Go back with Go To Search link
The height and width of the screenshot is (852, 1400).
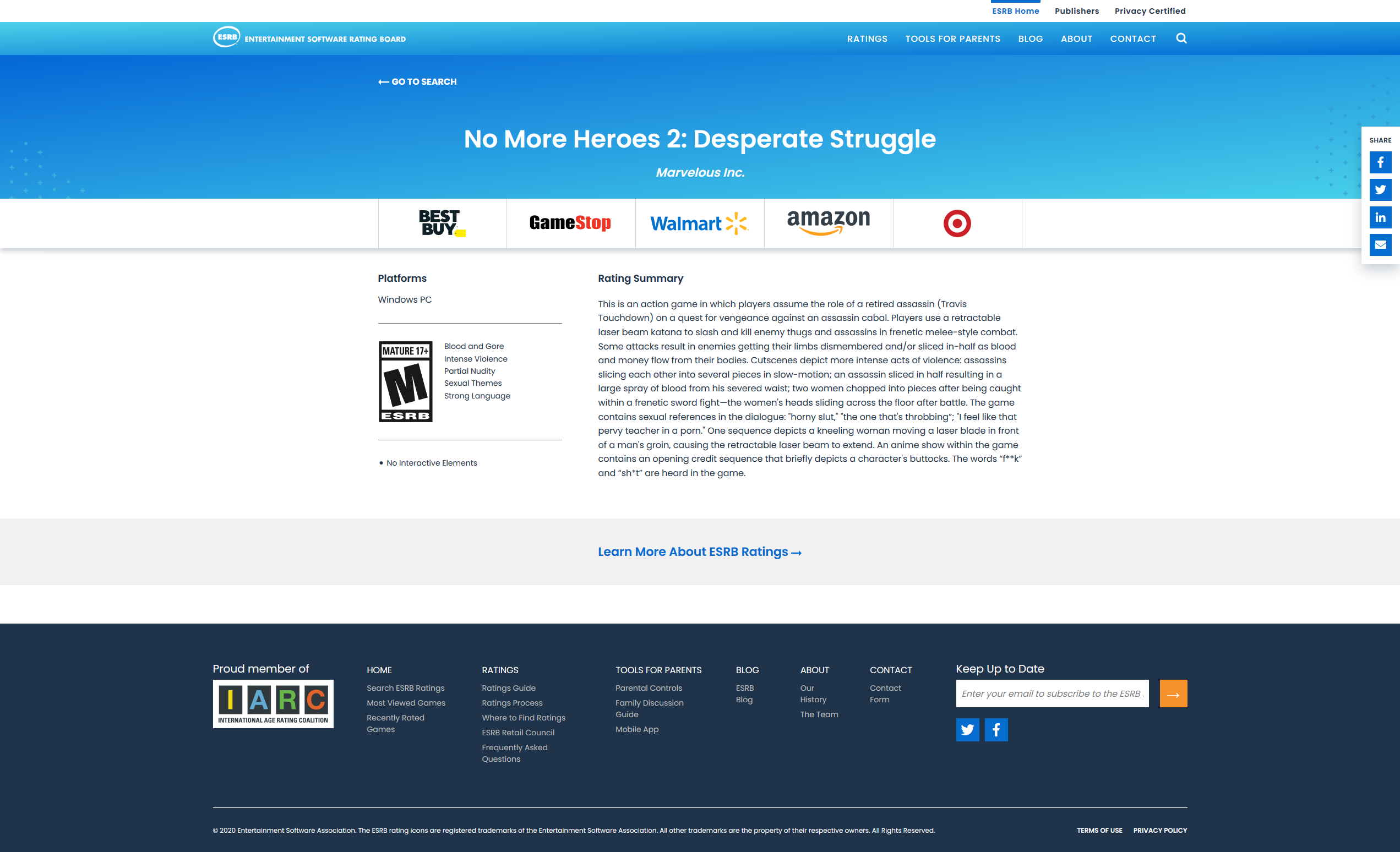[417, 82]
